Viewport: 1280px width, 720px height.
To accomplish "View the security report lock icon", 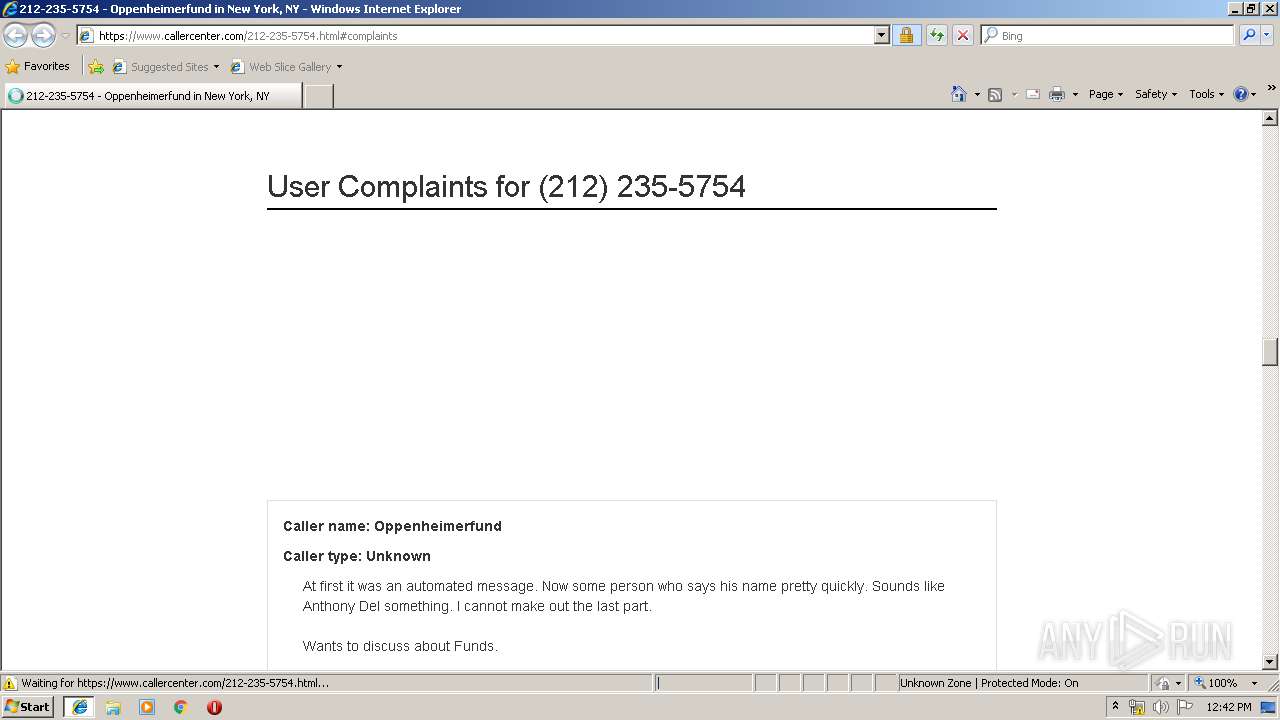I will pos(906,36).
